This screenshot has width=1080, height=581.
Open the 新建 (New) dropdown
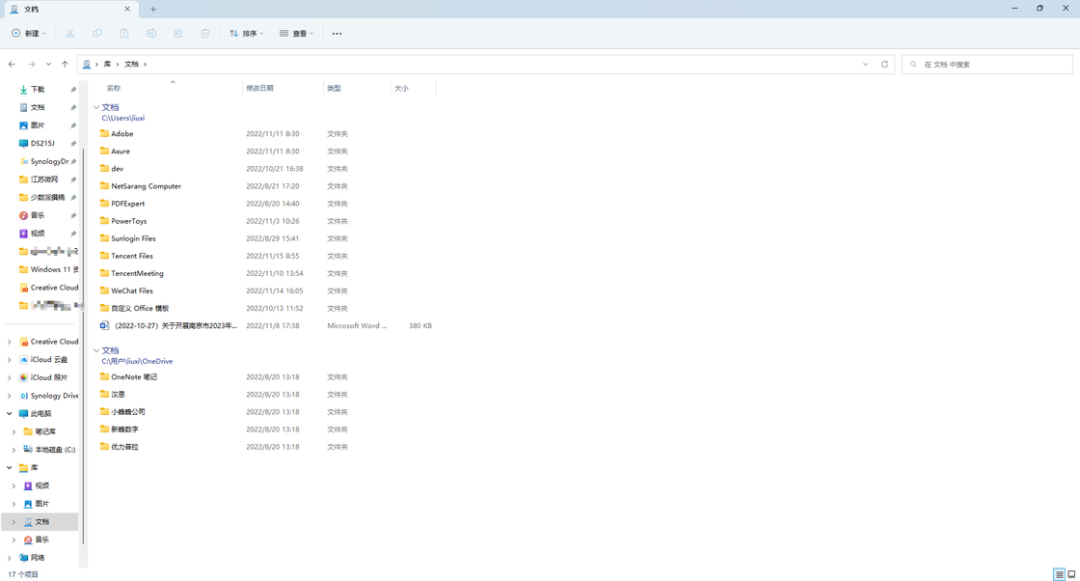(29, 33)
